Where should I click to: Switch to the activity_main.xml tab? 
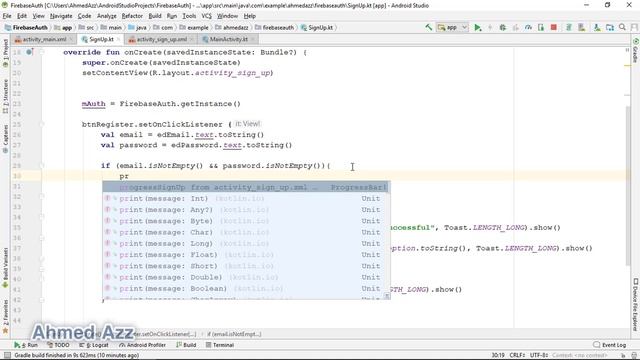point(43,39)
